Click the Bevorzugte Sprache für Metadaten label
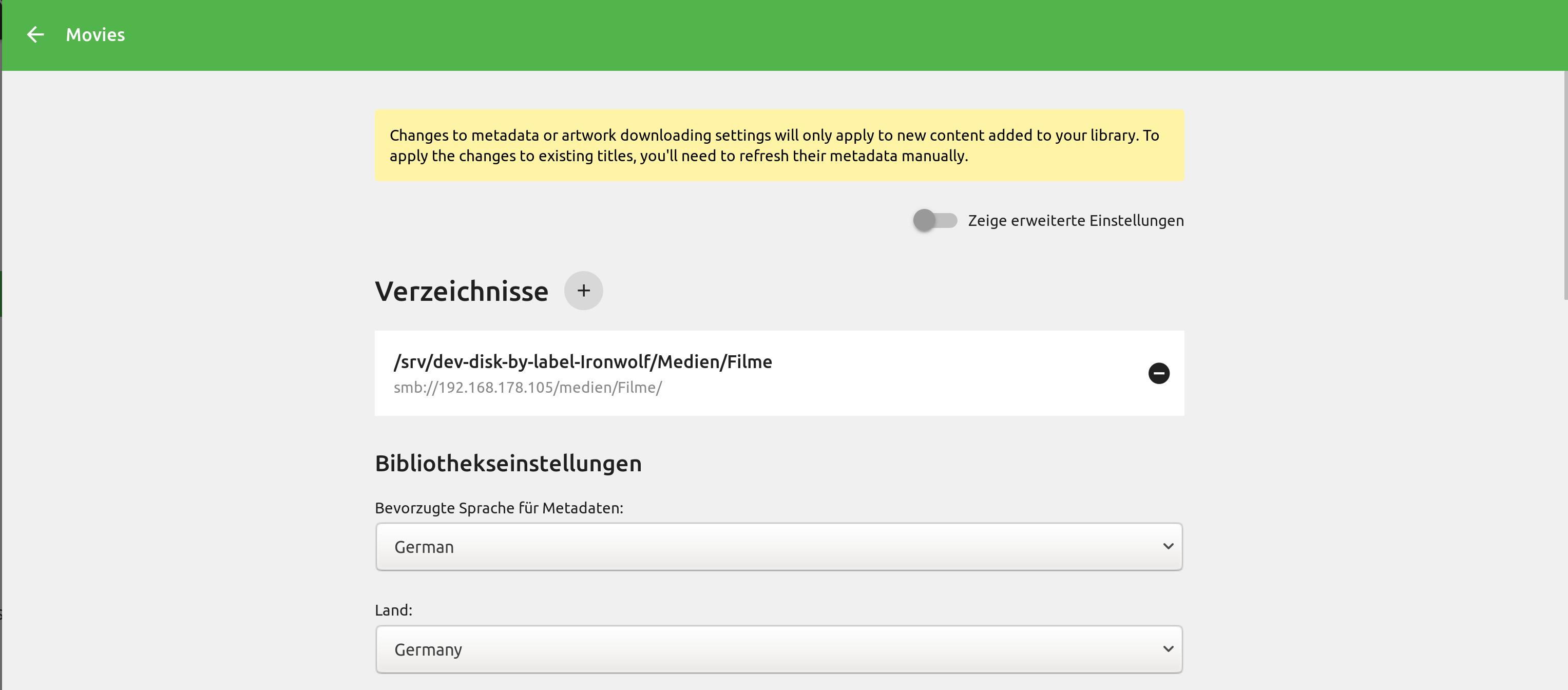Screen dimensions: 1568x690 (x=499, y=508)
